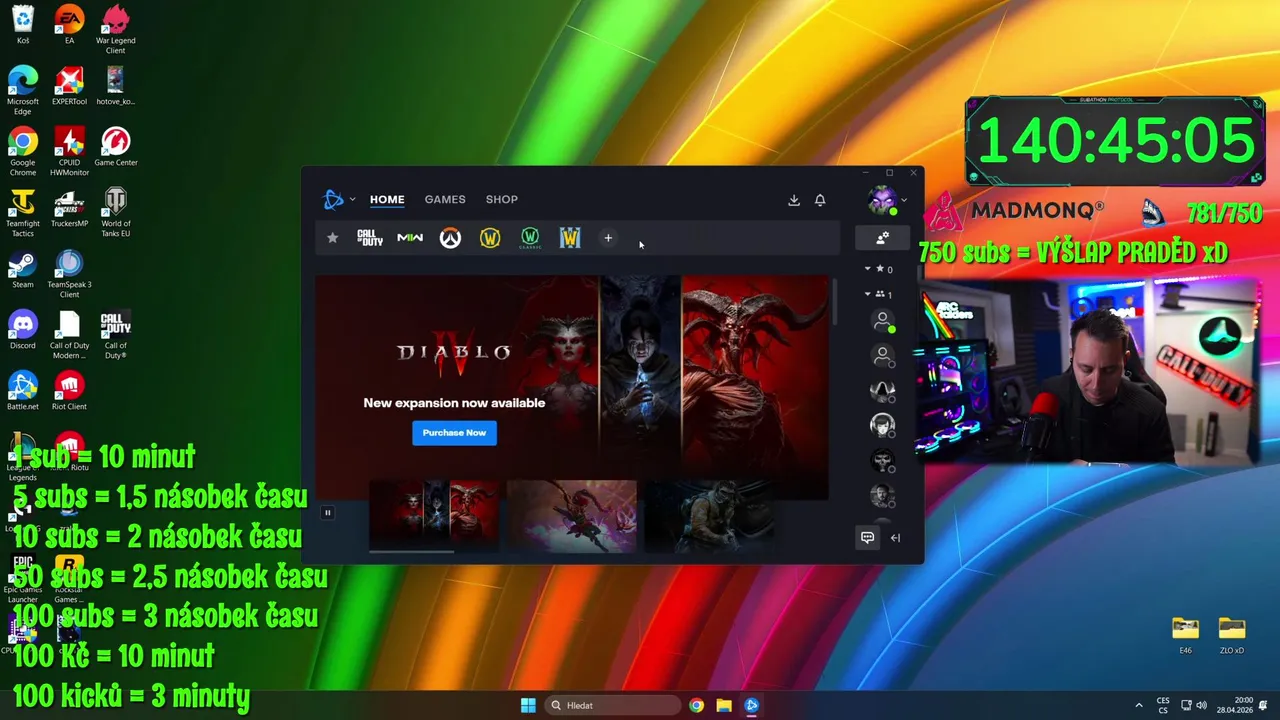
Task: Click Purchase Now button
Action: click(454, 433)
